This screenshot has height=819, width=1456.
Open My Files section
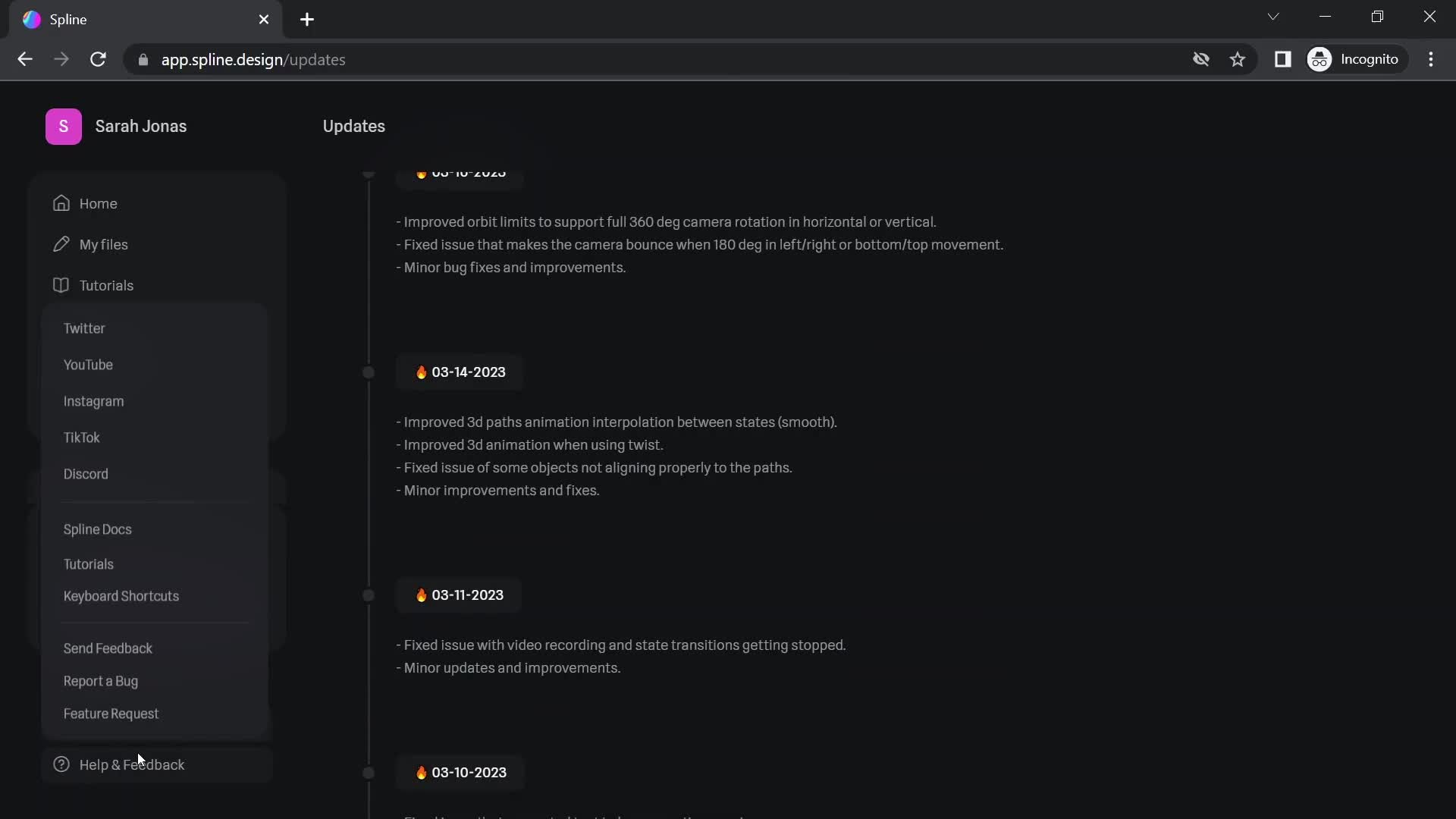[x=103, y=244]
